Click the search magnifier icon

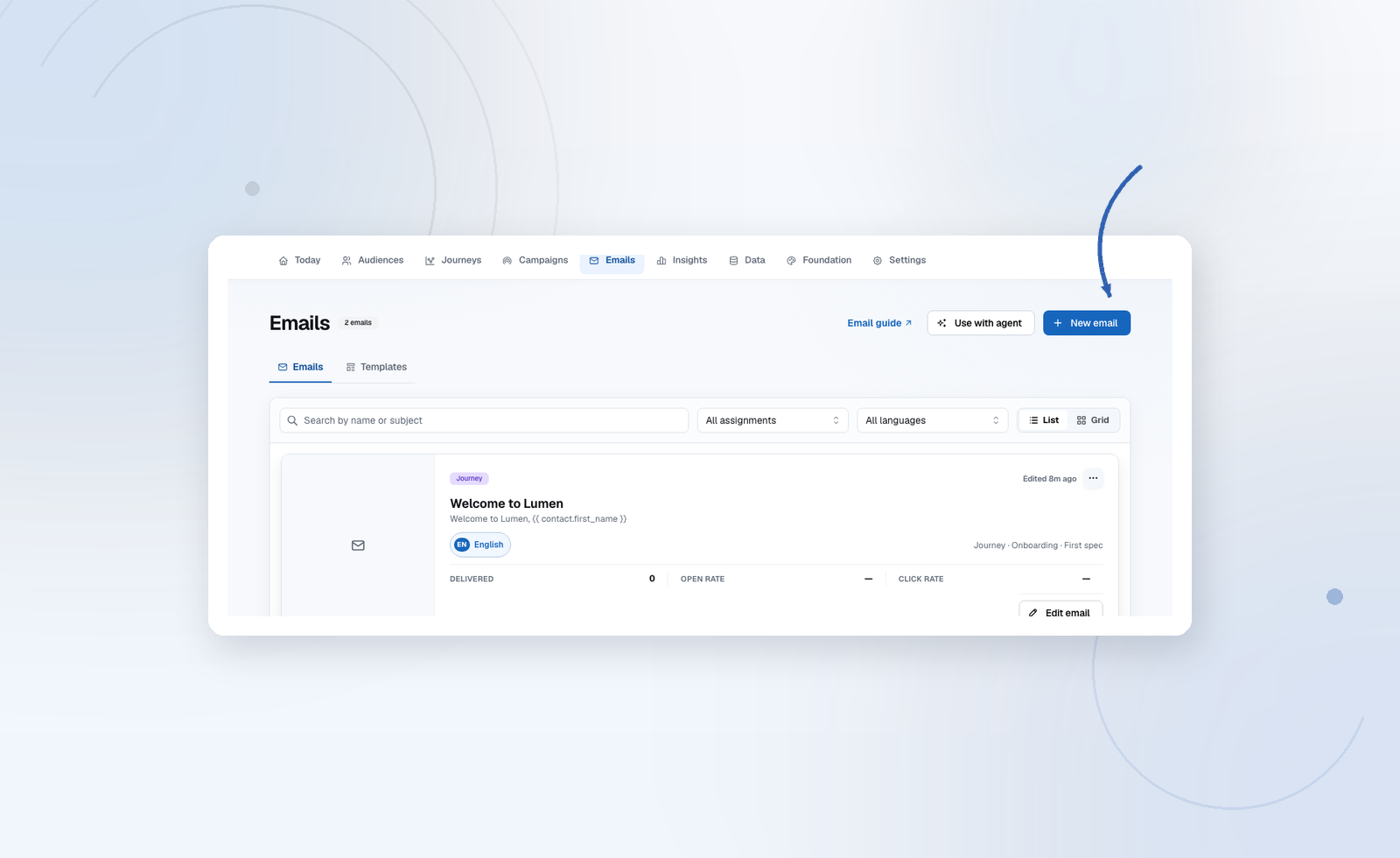[x=293, y=420]
